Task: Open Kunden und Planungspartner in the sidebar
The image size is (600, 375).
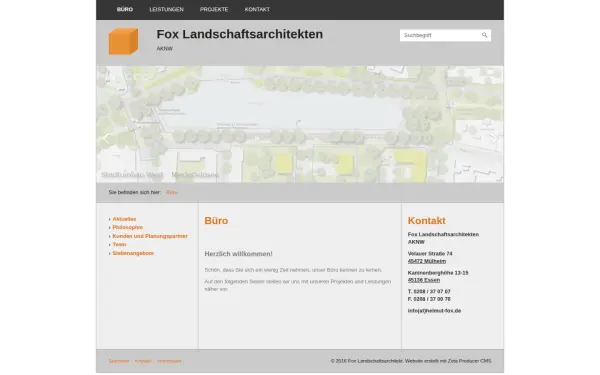Action: [x=150, y=236]
